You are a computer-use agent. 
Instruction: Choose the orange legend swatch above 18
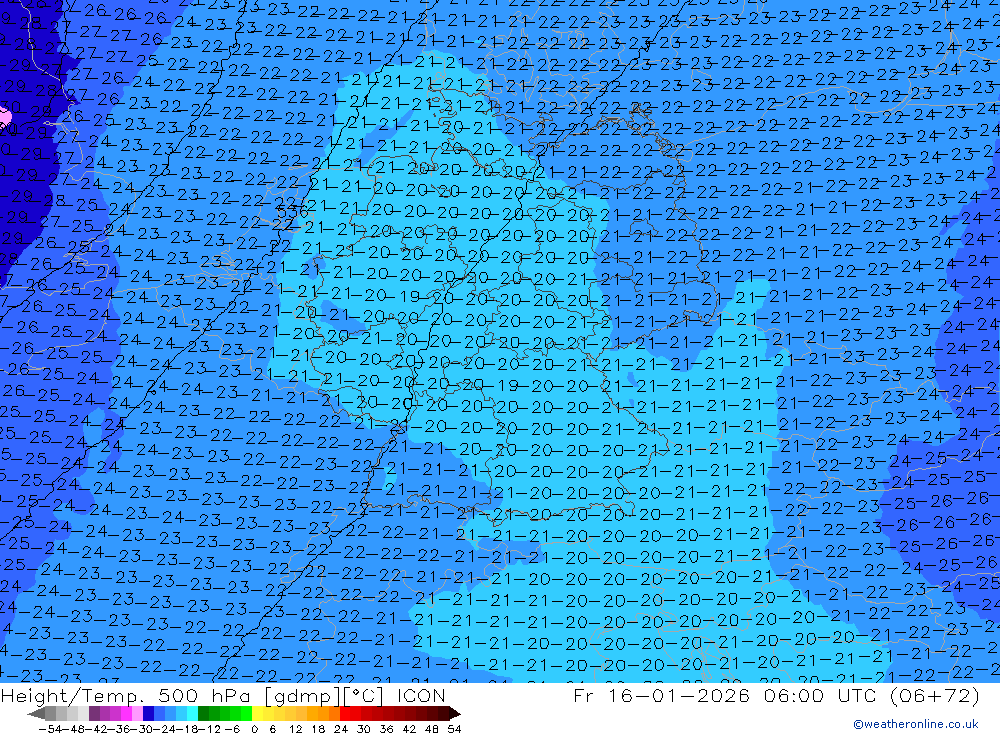[x=323, y=714]
